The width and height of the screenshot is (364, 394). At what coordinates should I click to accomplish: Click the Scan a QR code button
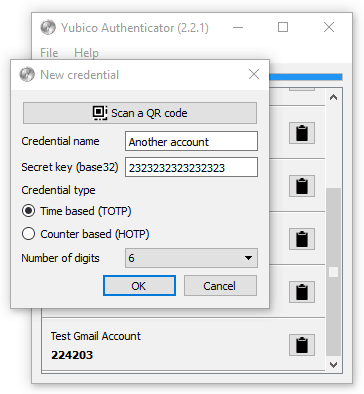[140, 113]
